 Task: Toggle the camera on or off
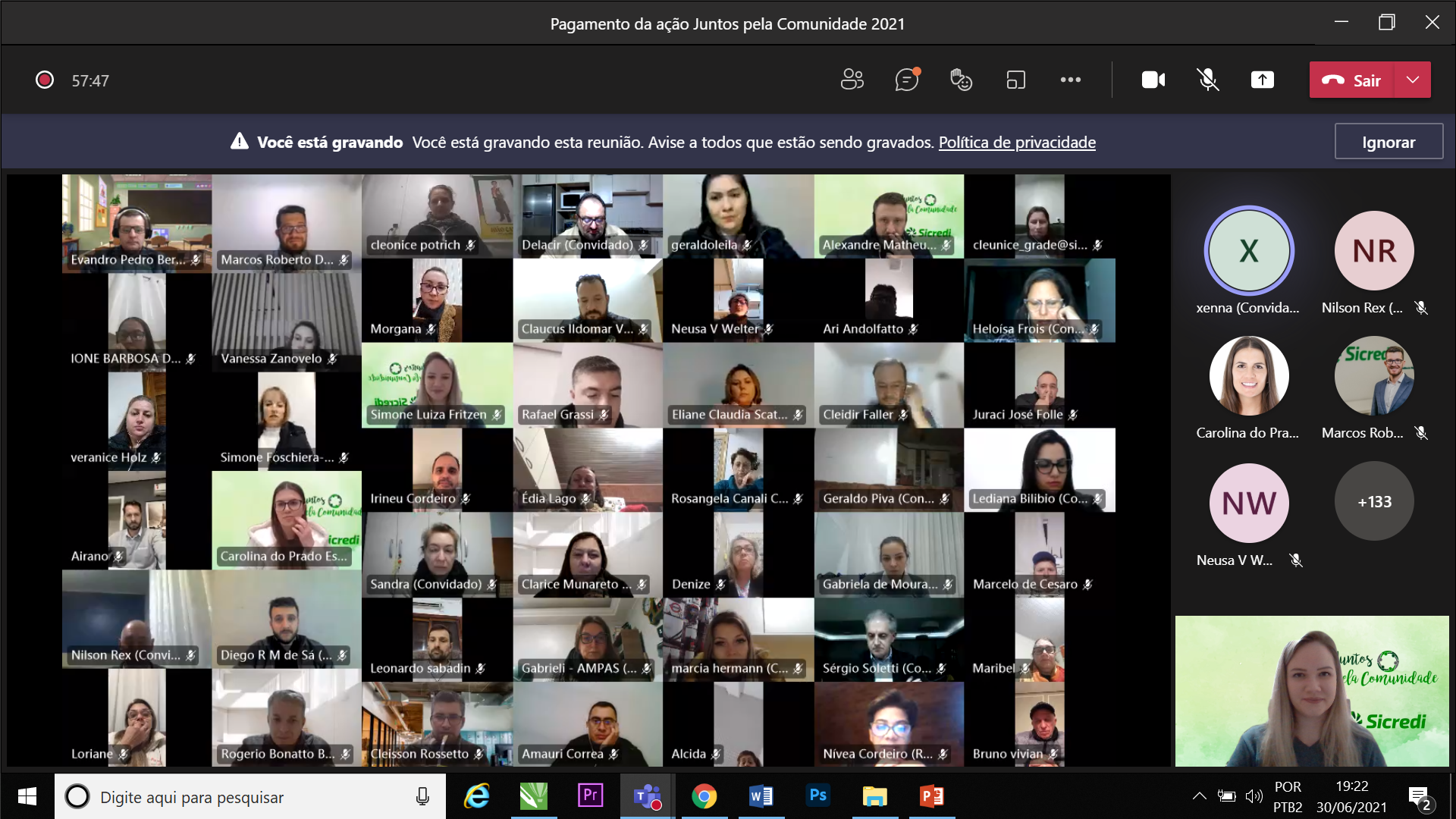[1153, 80]
